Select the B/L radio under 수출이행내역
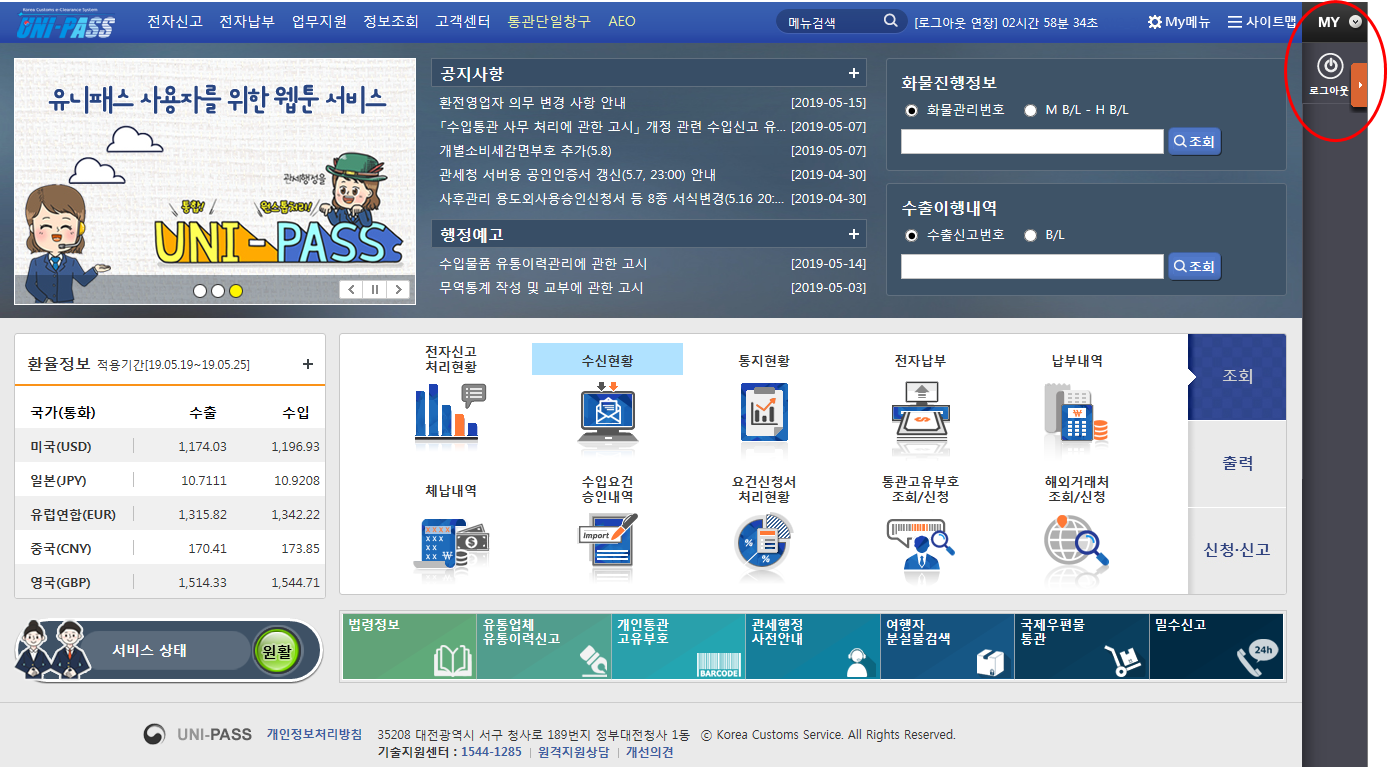Viewport: 1387px width, 767px height. (x=1030, y=235)
